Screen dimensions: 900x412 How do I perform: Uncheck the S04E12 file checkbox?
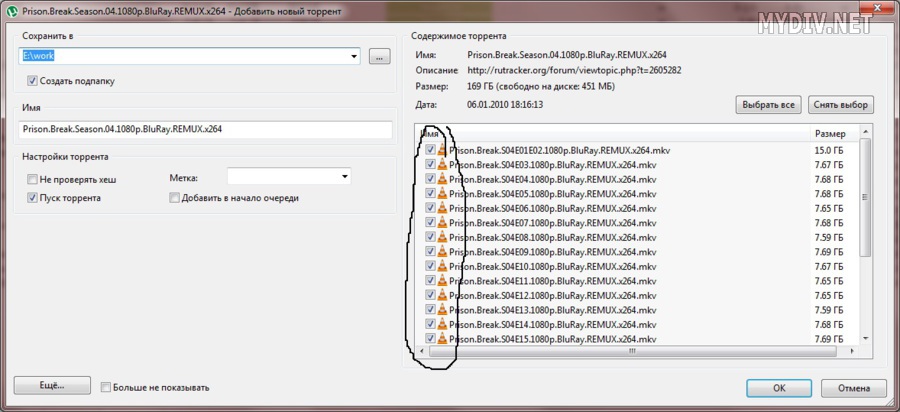pyautogui.click(x=430, y=295)
